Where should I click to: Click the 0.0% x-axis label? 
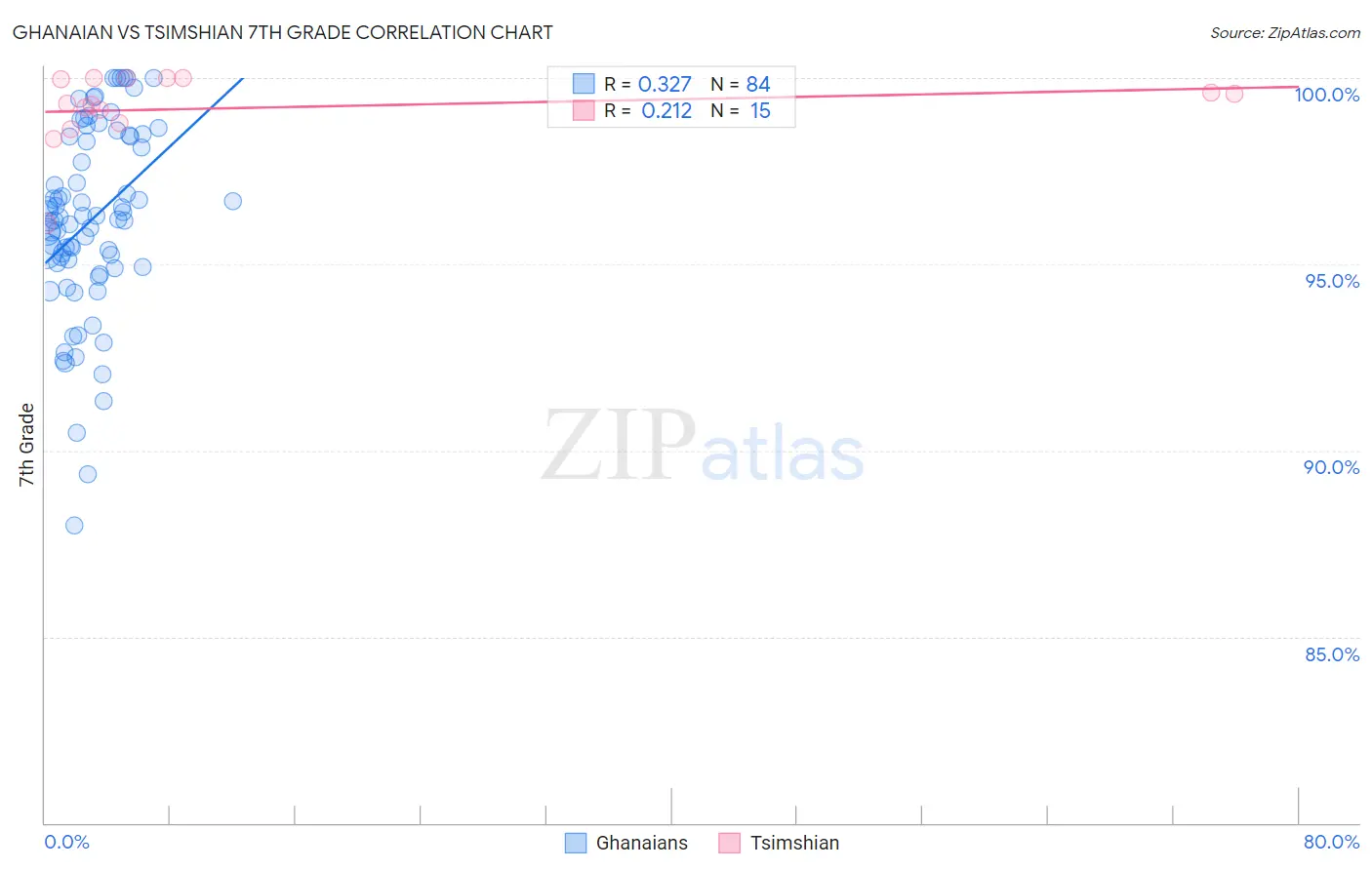pyautogui.click(x=67, y=842)
